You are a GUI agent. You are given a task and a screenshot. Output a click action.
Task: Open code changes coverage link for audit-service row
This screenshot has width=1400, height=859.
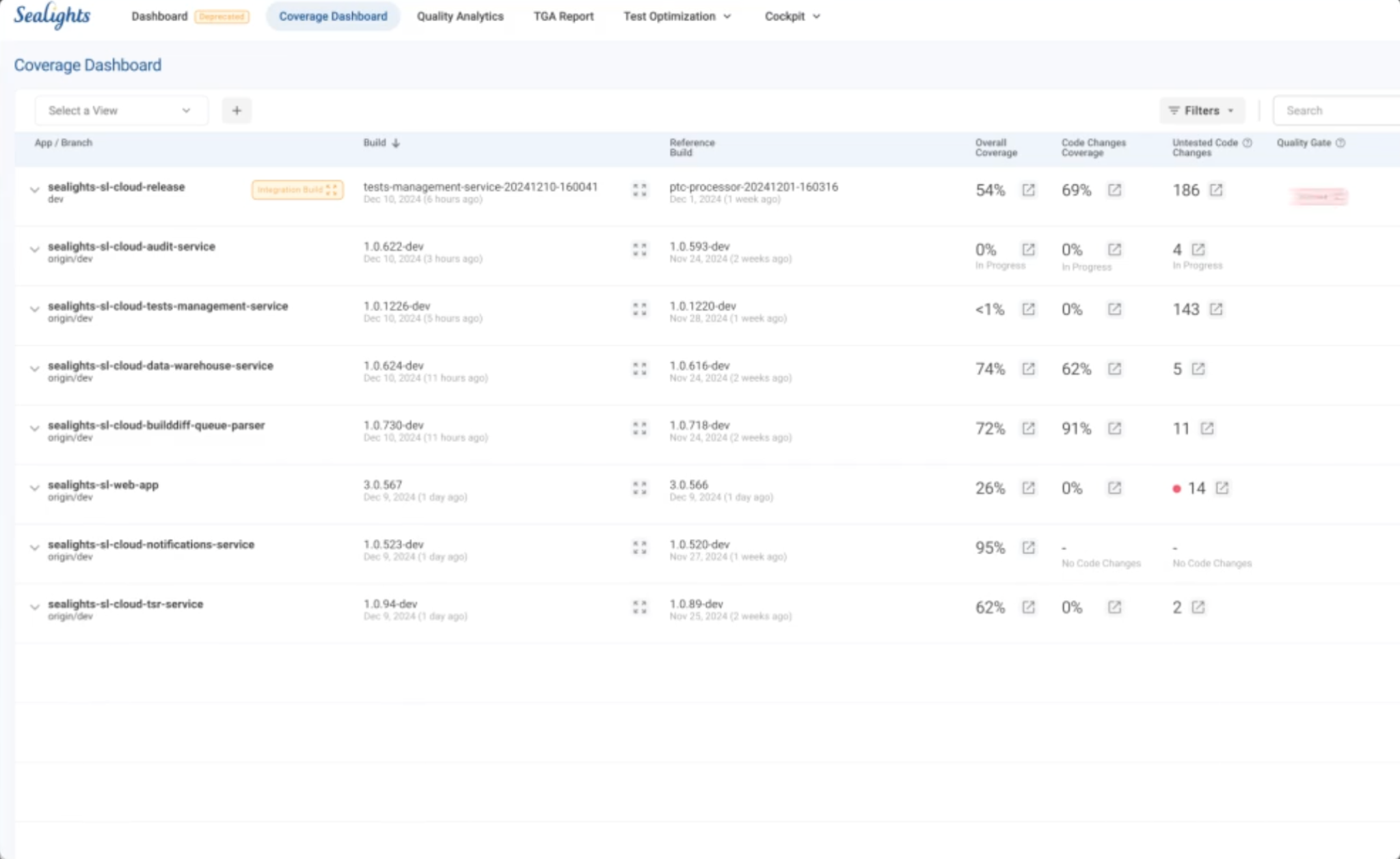(x=1114, y=249)
